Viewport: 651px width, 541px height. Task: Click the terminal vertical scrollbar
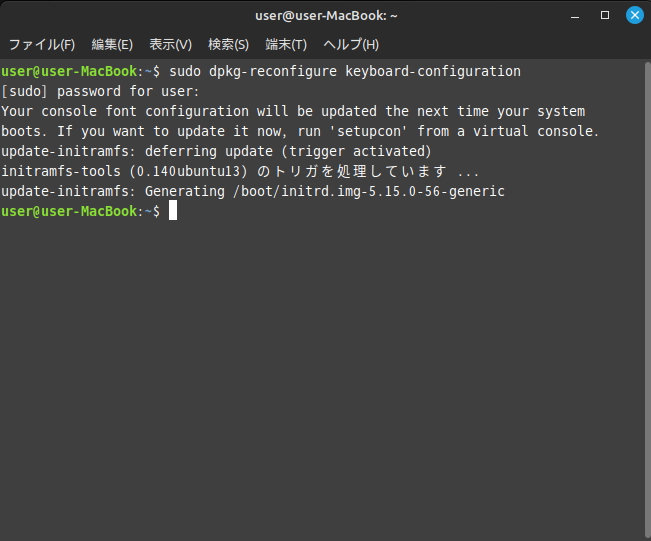click(x=648, y=299)
